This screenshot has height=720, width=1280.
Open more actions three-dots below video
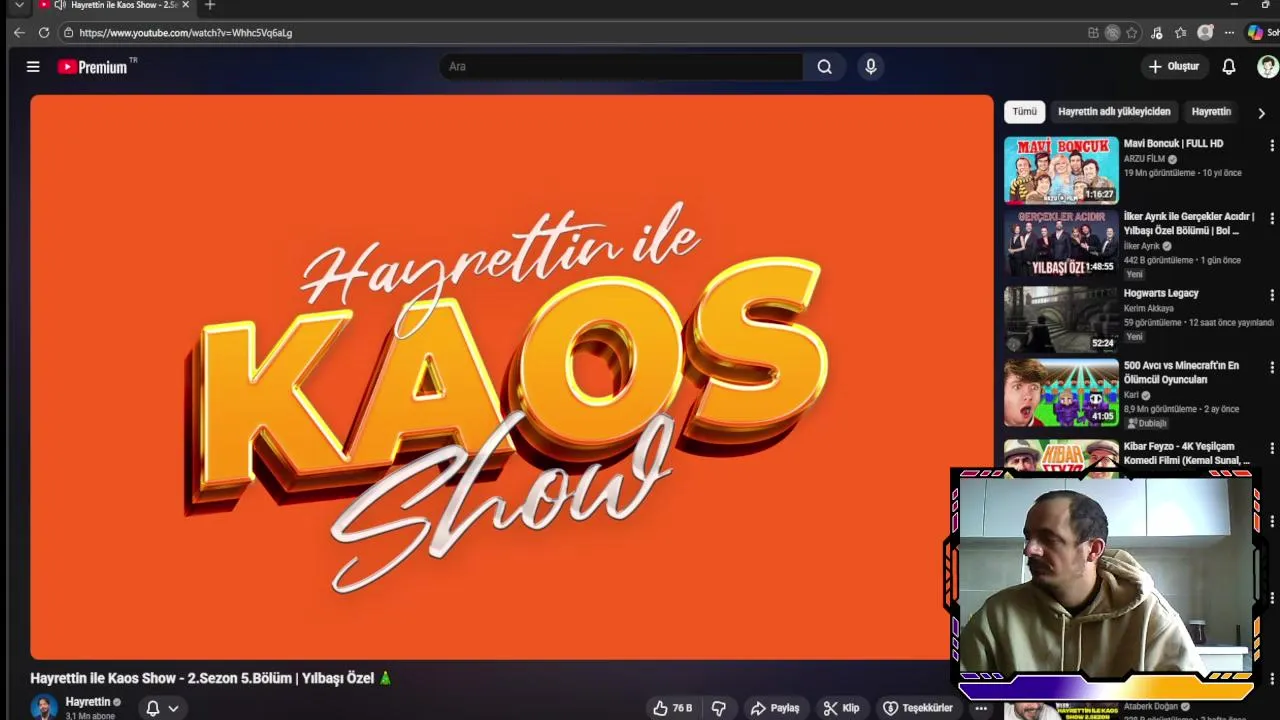point(981,708)
